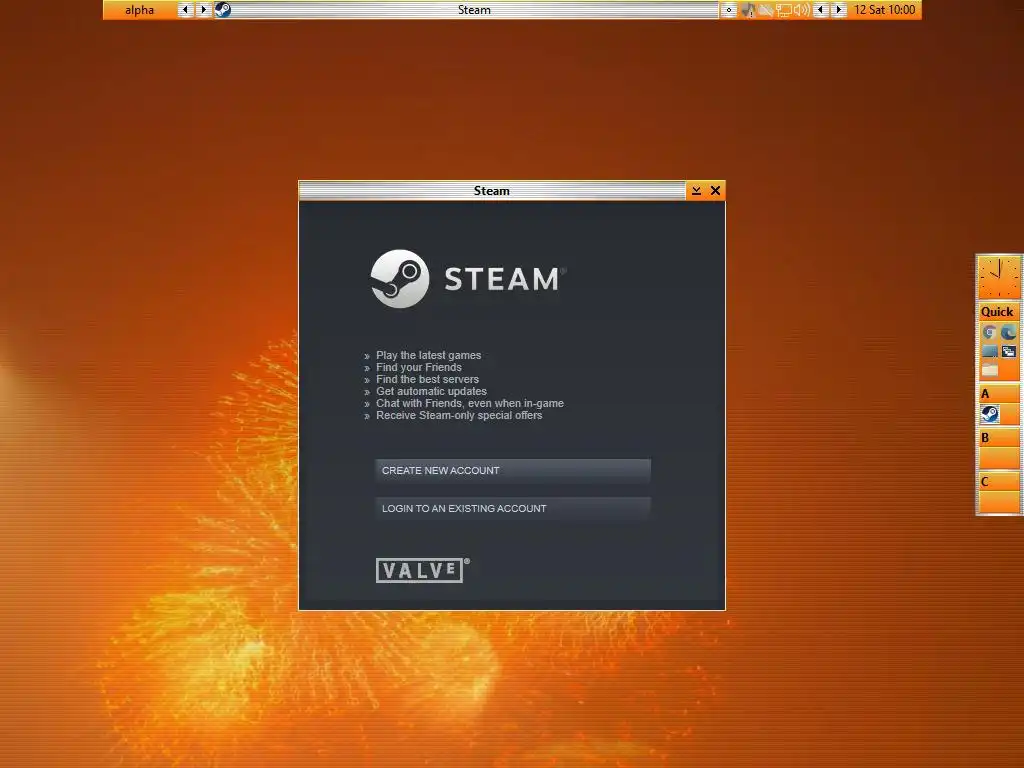Click the Steam window title bar
The height and width of the screenshot is (768, 1024).
pos(492,191)
